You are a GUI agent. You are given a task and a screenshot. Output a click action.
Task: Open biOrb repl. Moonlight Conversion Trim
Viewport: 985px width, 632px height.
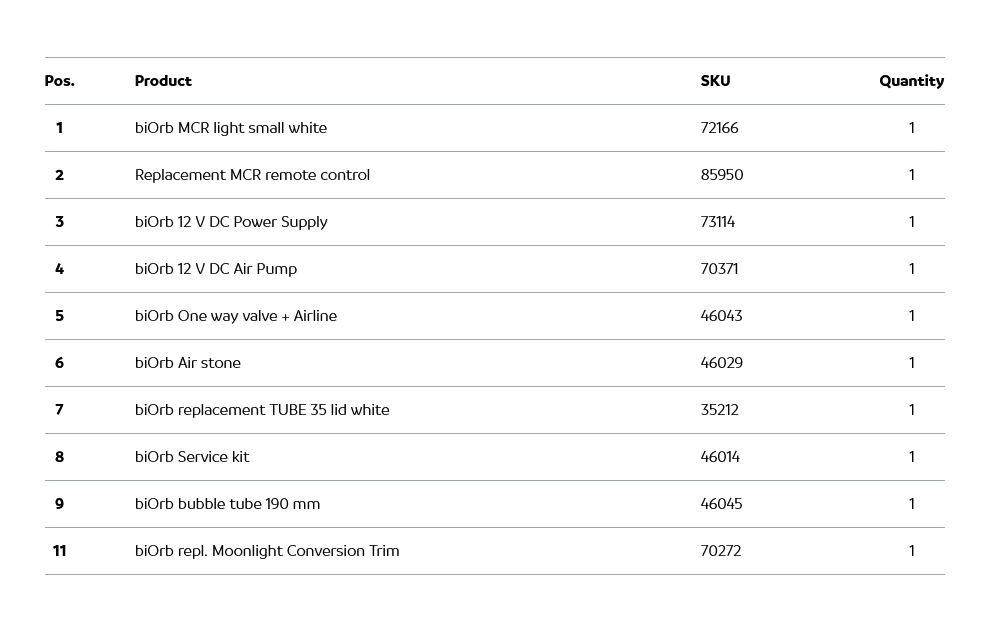267,551
